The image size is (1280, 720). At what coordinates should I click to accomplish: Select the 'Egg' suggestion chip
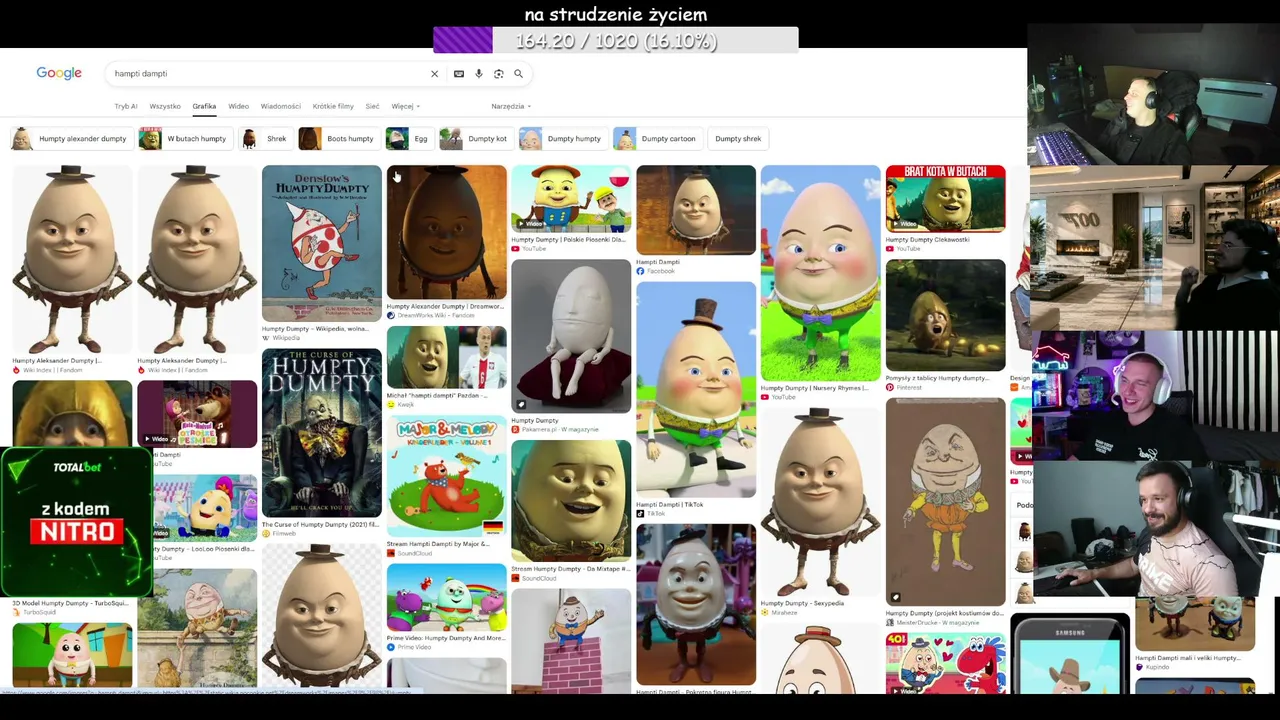pos(409,139)
